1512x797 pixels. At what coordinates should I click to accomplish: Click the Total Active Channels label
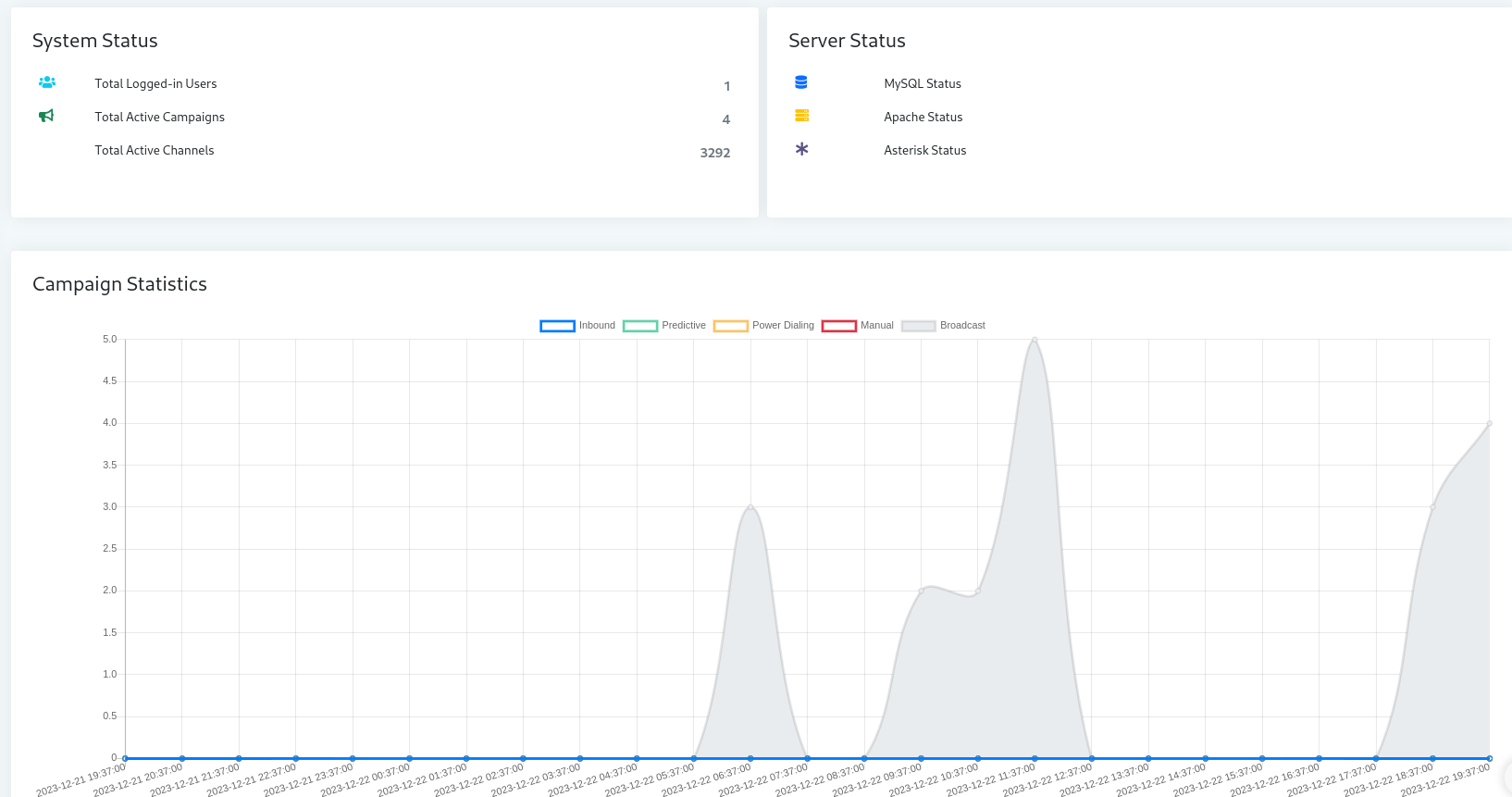click(154, 150)
